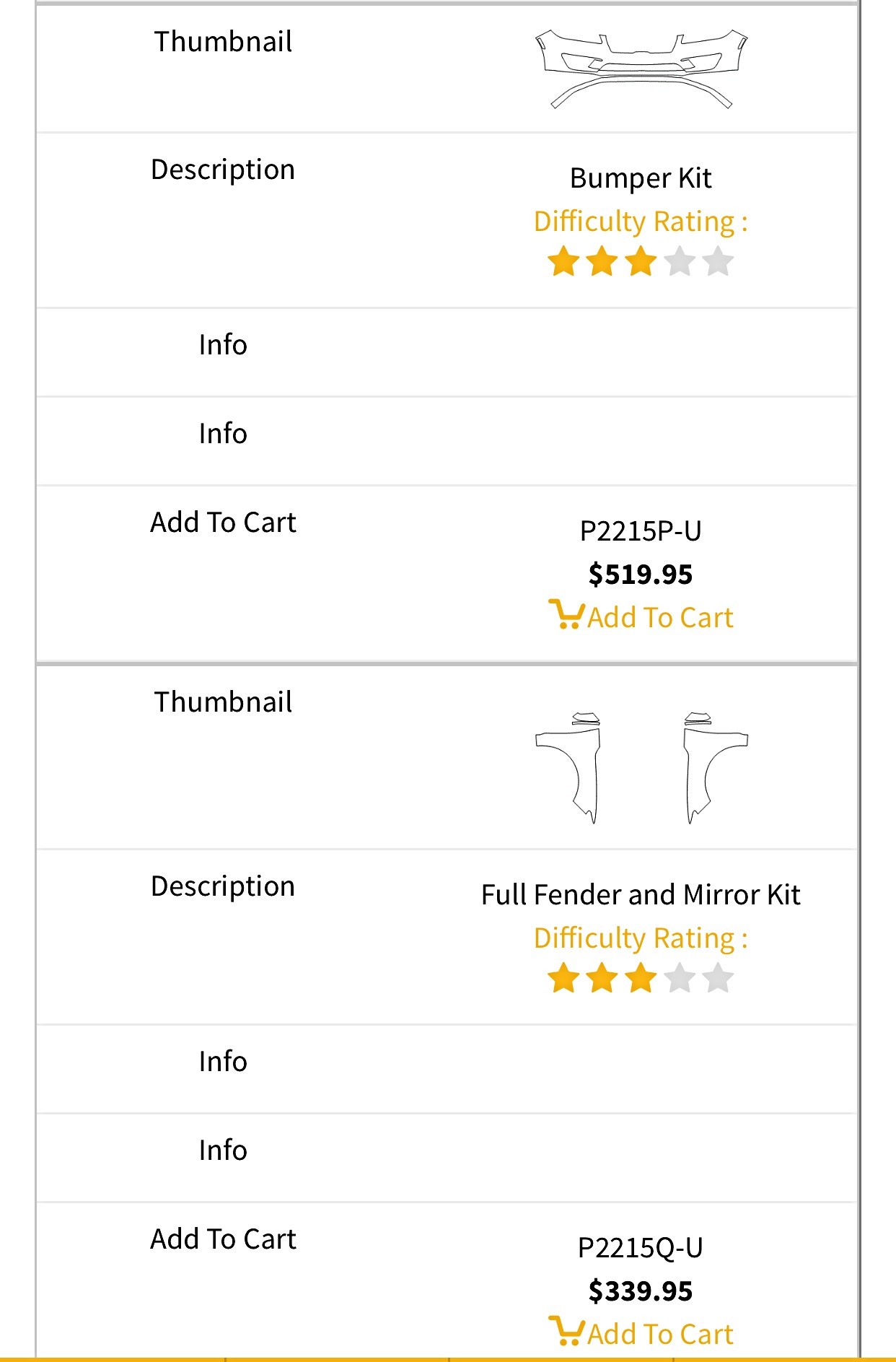
Task: Click the $339.95 price
Action: pyautogui.click(x=641, y=1291)
